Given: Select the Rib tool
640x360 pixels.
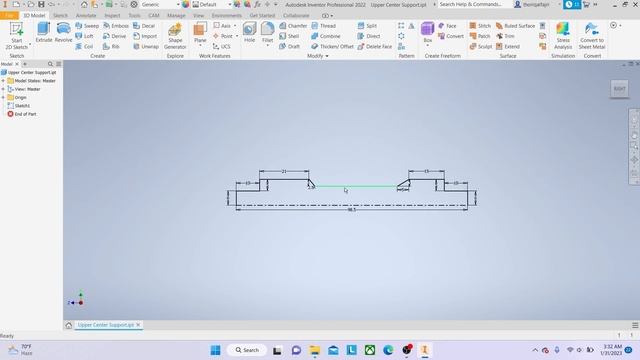Looking at the screenshot, I should pyautogui.click(x=111, y=47).
